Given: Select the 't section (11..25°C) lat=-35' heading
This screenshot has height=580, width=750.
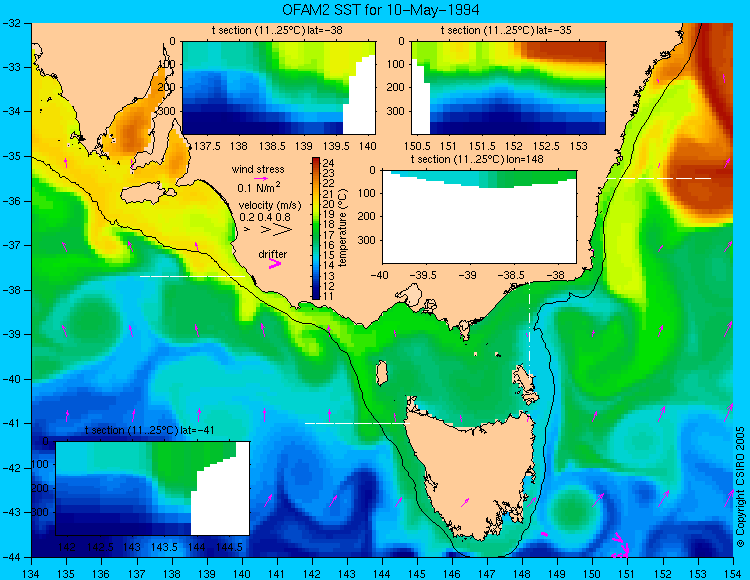Looking at the screenshot, I should click(x=506, y=31).
